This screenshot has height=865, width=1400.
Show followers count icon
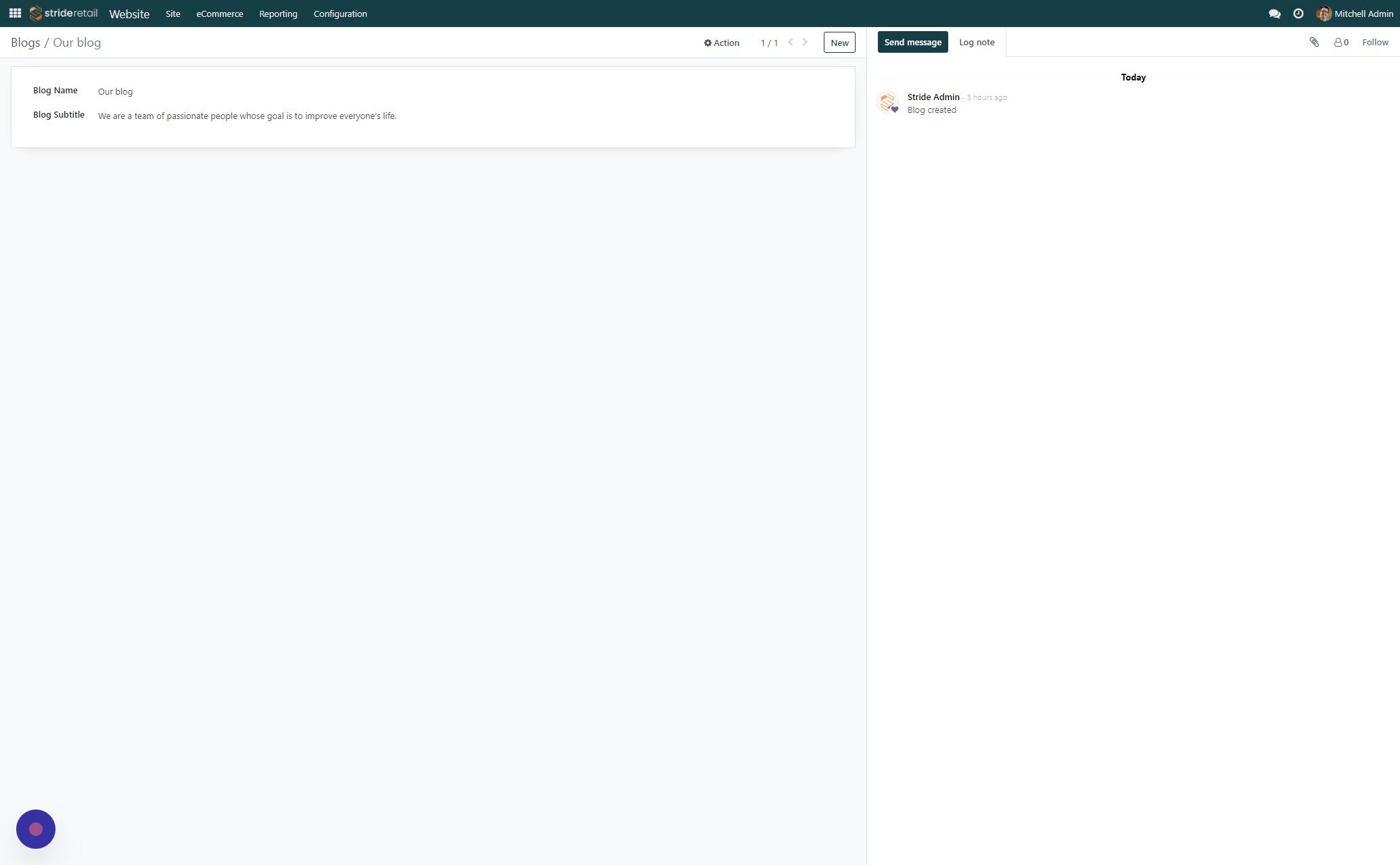pyautogui.click(x=1341, y=42)
